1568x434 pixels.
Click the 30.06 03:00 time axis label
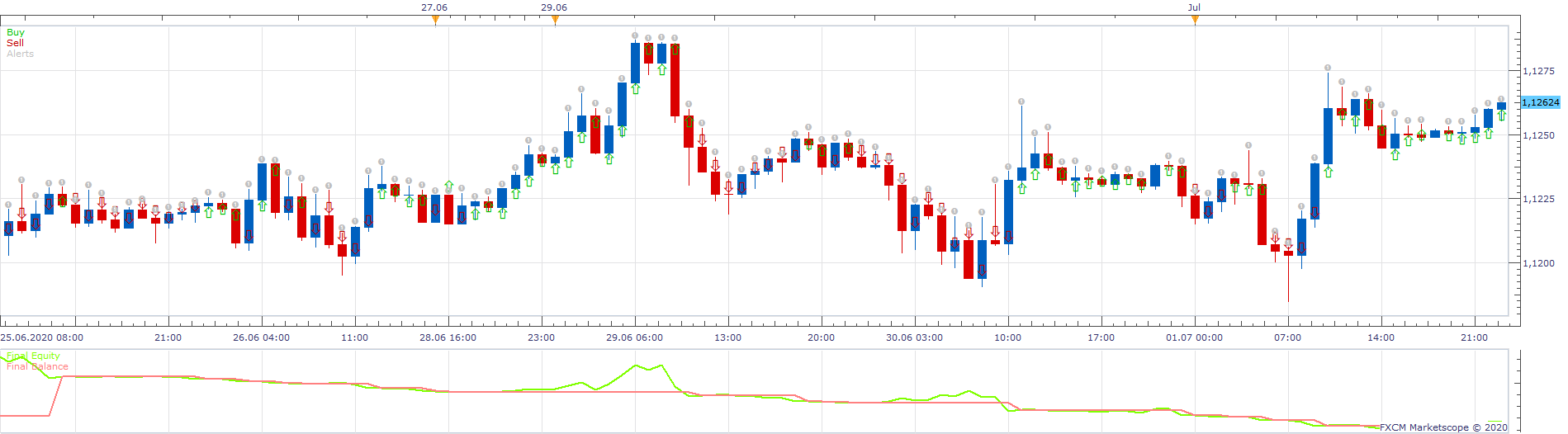914,337
